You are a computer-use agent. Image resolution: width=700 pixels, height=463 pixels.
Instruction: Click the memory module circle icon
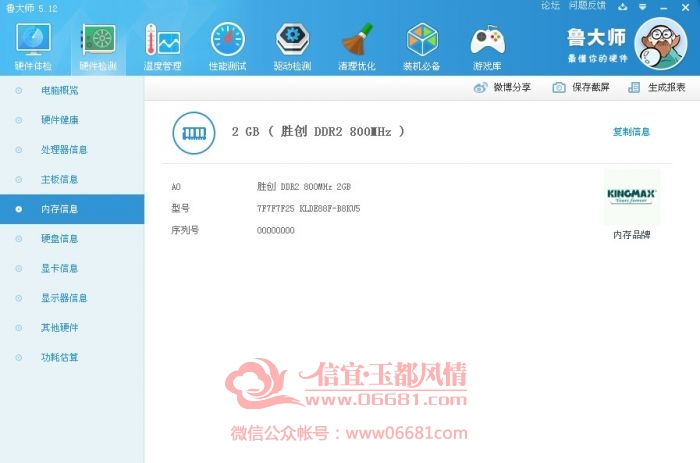pyautogui.click(x=194, y=133)
